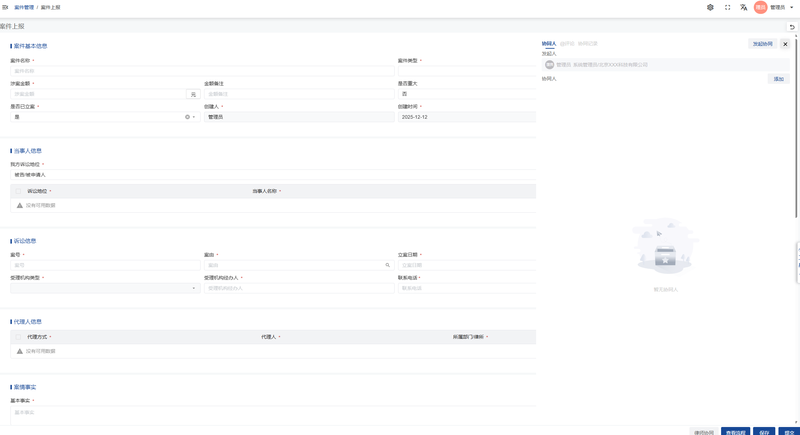
Task: Clear the 是否已立案 selection icon
Action: 187,117
